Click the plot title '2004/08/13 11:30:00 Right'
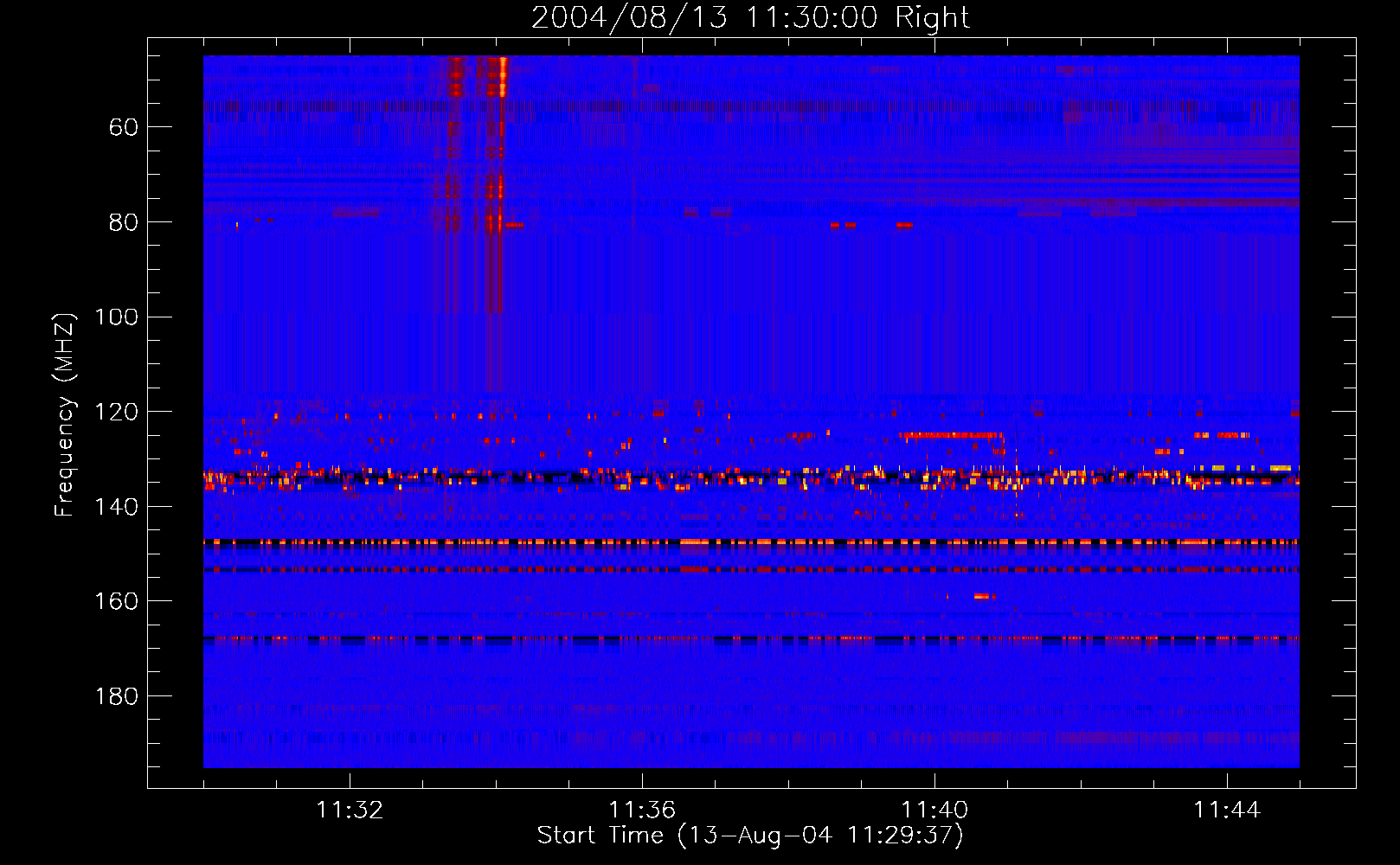 click(x=750, y=17)
